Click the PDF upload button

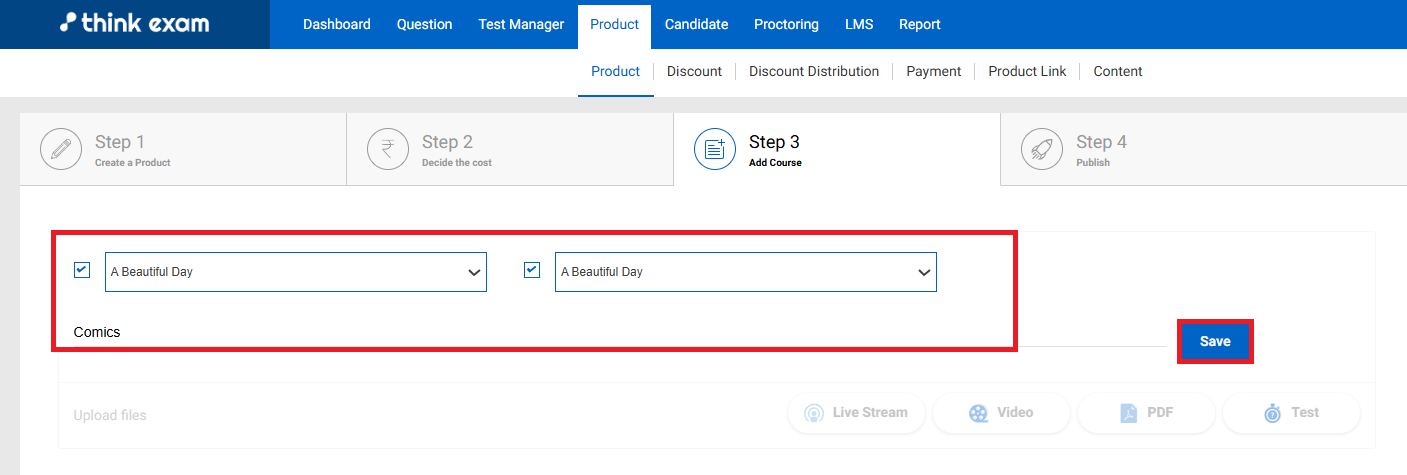[x=1145, y=413]
